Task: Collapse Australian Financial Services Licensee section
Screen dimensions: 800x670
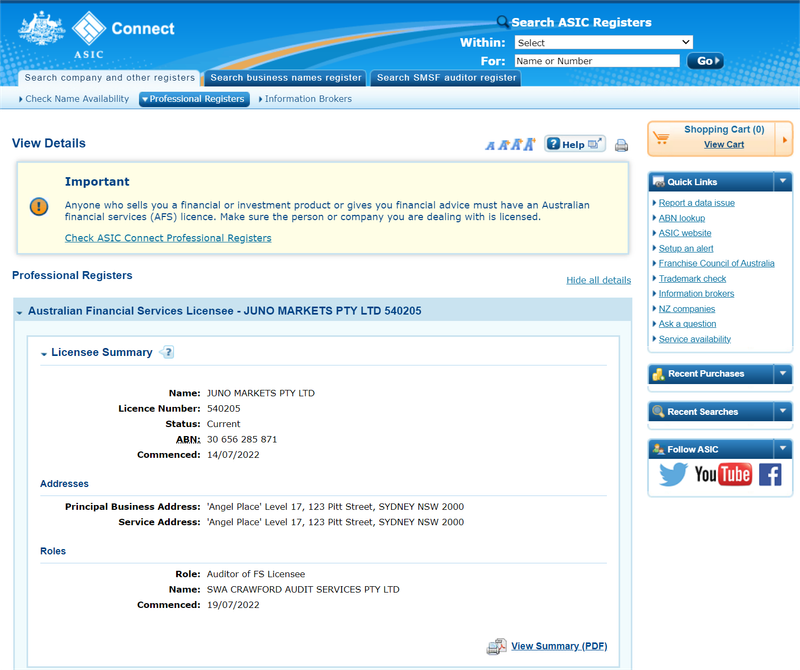Action: pyautogui.click(x=19, y=312)
